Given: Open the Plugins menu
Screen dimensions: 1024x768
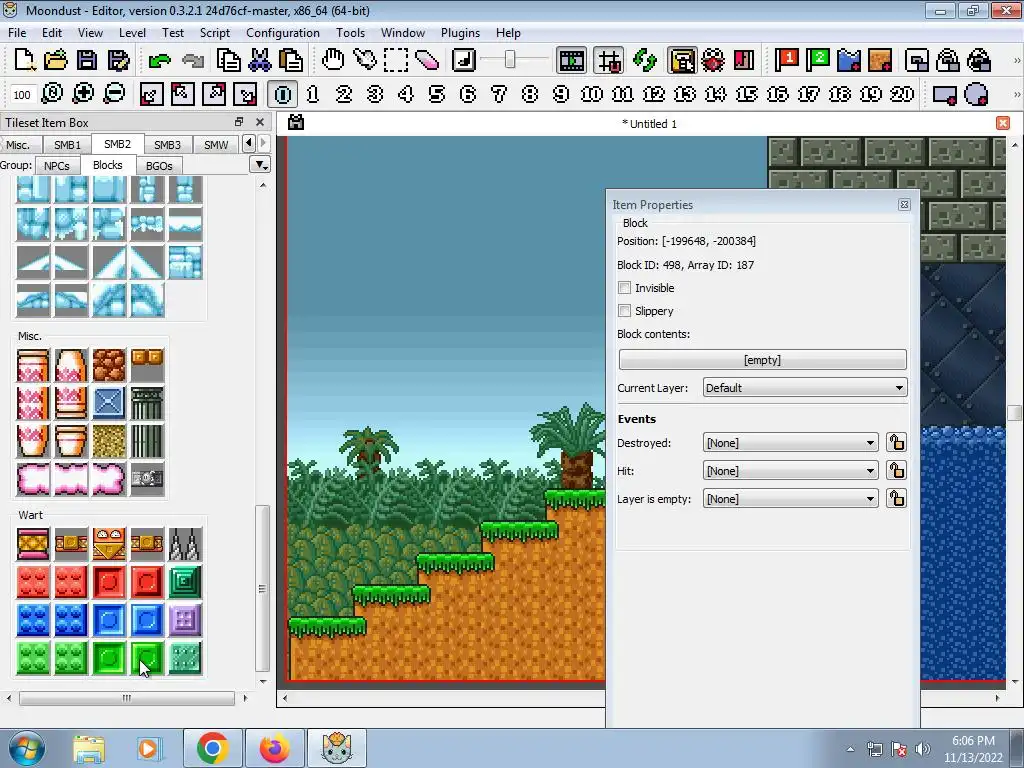Looking at the screenshot, I should click(x=460, y=33).
